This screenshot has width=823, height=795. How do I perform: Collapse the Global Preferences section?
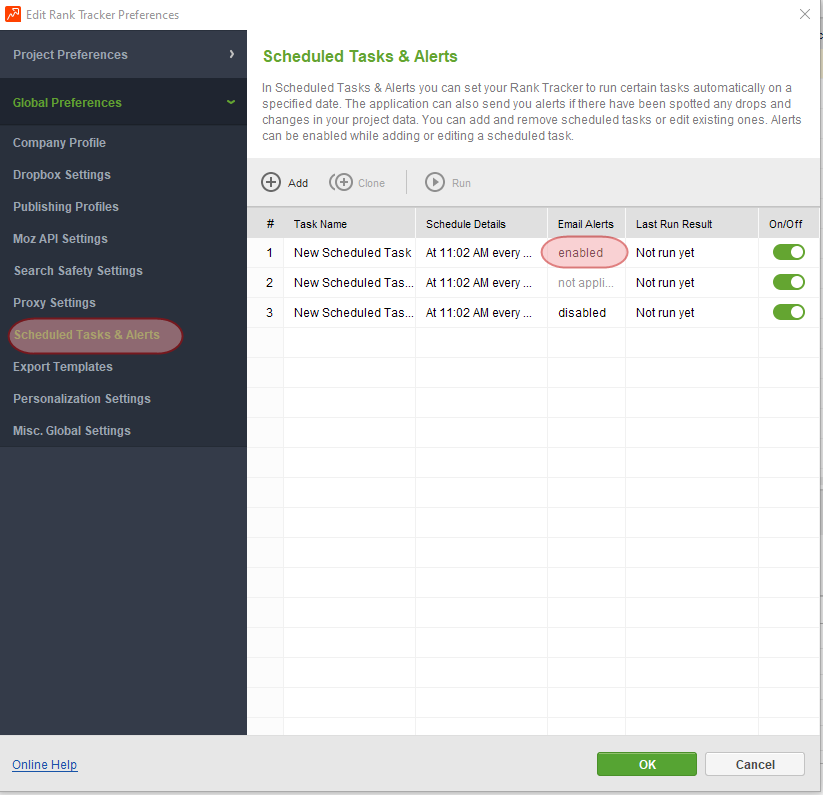[123, 102]
